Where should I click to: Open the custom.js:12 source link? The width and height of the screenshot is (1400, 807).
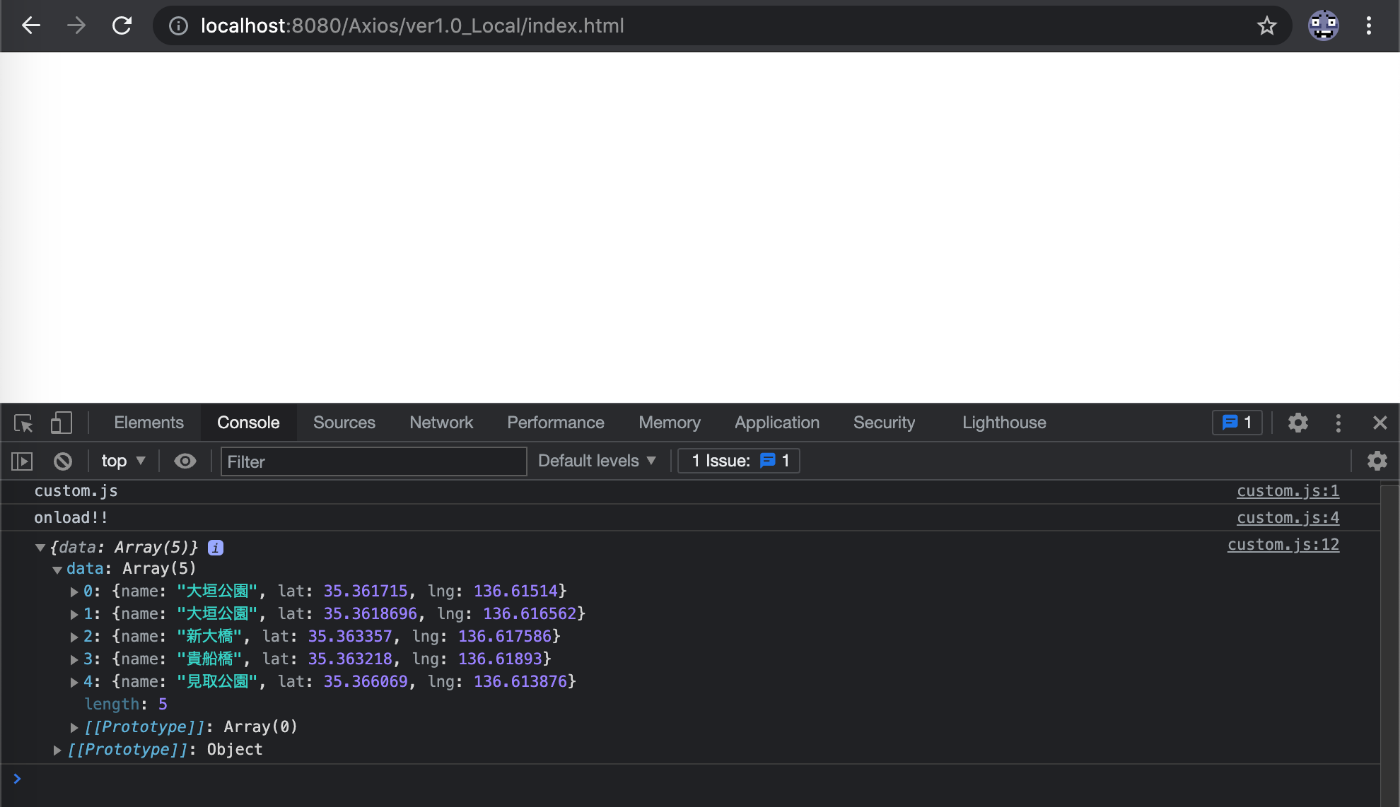pyautogui.click(x=1284, y=545)
